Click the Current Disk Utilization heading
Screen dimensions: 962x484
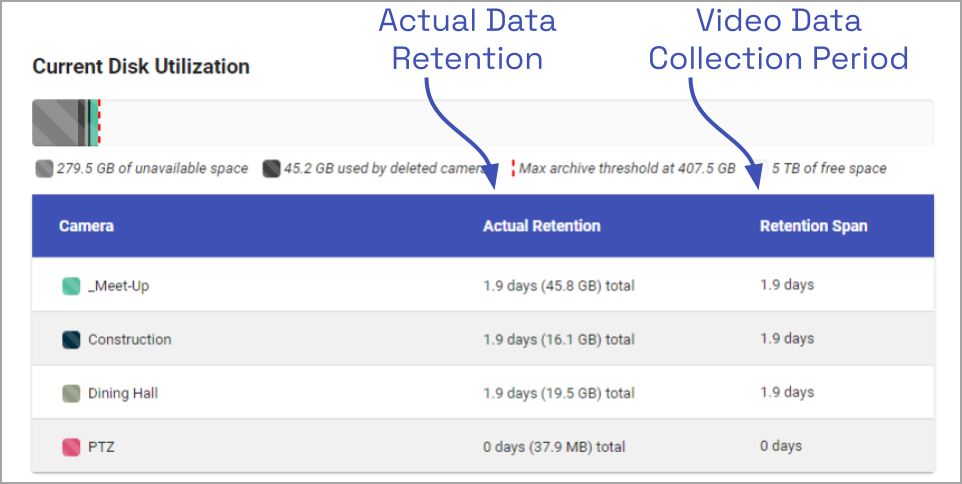click(x=141, y=67)
